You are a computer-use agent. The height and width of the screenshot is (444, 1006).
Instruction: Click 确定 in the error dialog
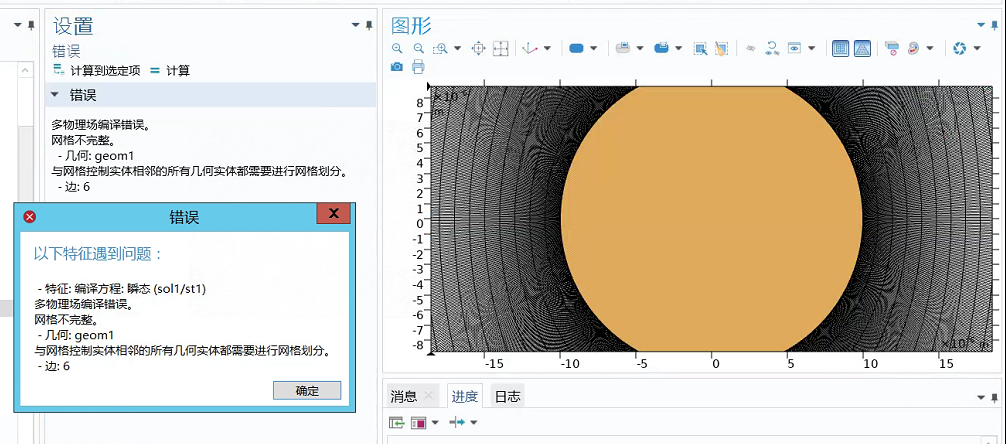(307, 391)
